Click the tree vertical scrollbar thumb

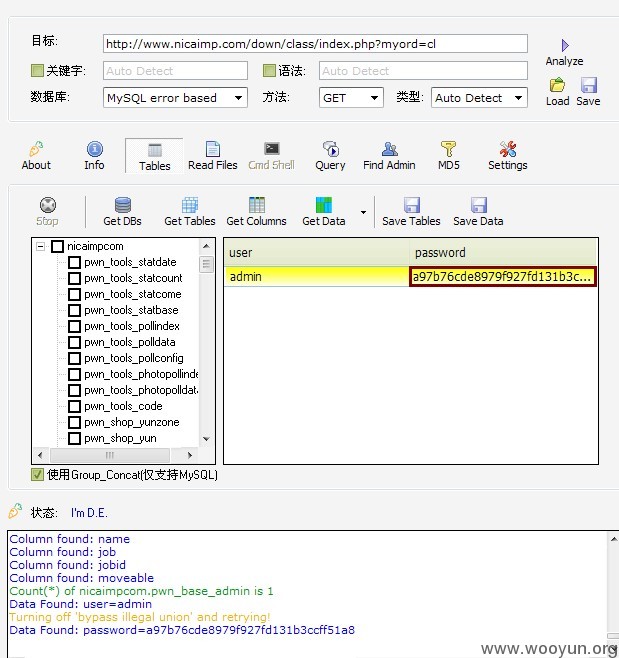[206, 264]
